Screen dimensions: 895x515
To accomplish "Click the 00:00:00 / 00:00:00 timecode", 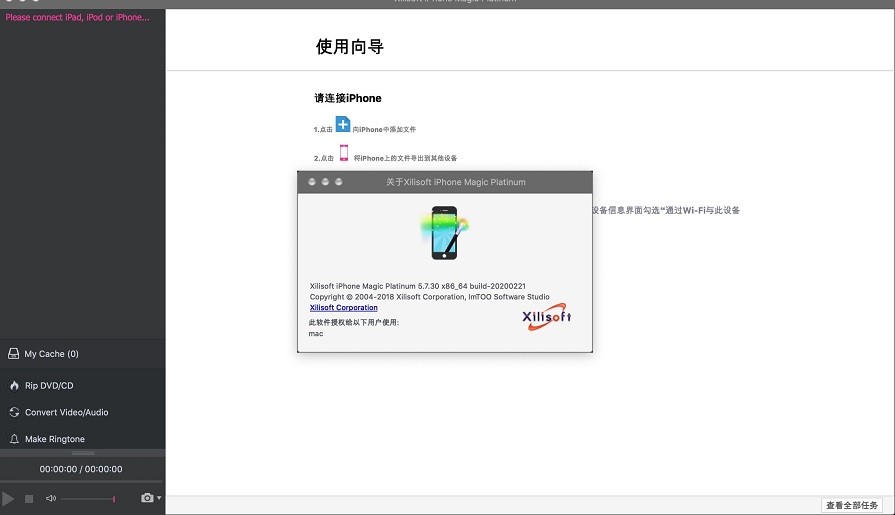I will [81, 469].
